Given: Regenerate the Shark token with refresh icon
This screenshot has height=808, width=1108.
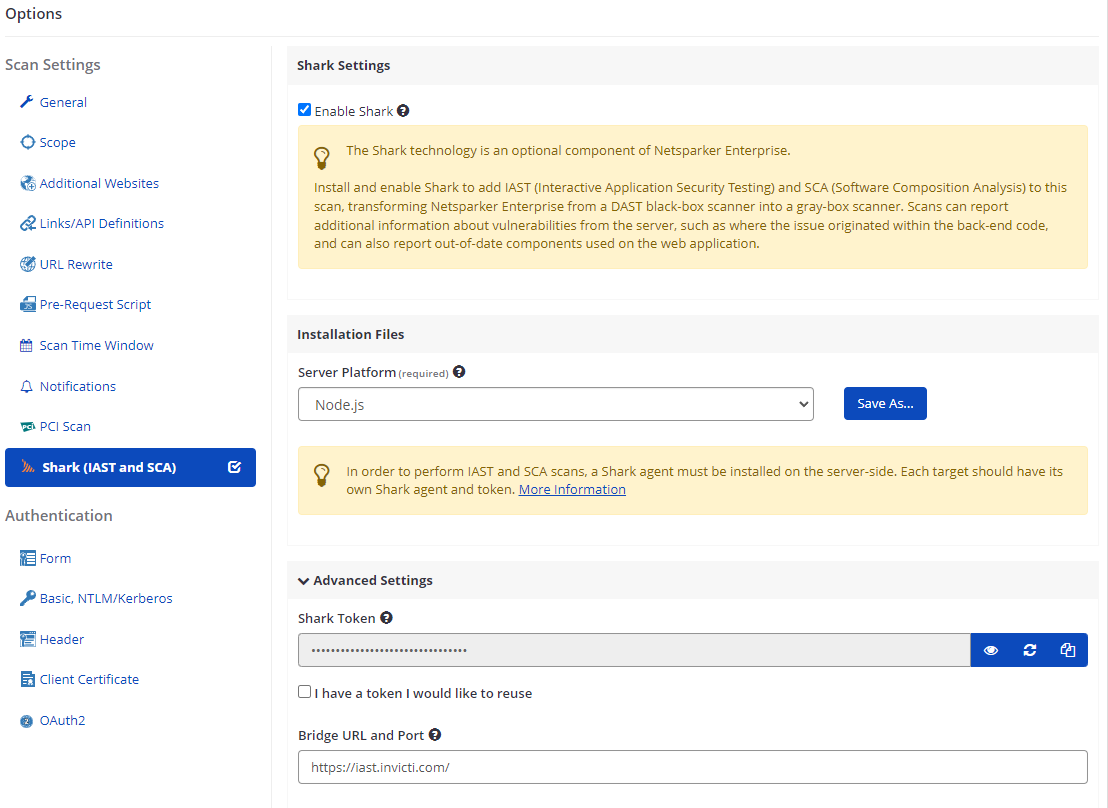Looking at the screenshot, I should [1030, 650].
